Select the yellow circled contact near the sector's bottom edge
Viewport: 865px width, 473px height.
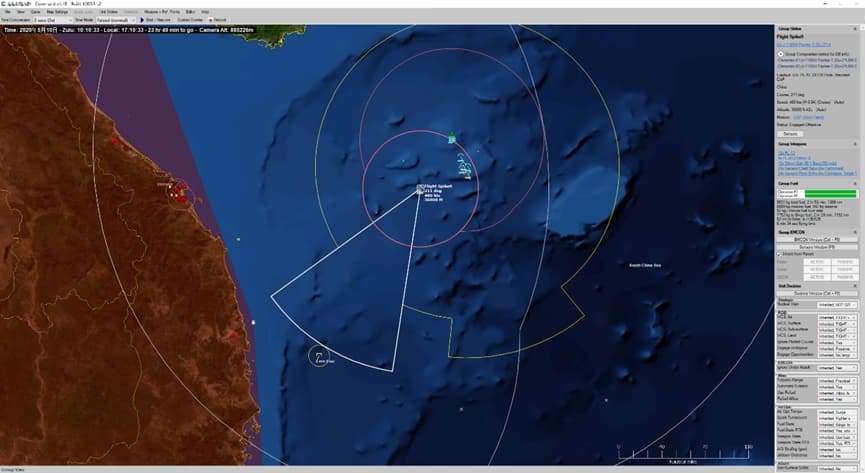coord(319,356)
